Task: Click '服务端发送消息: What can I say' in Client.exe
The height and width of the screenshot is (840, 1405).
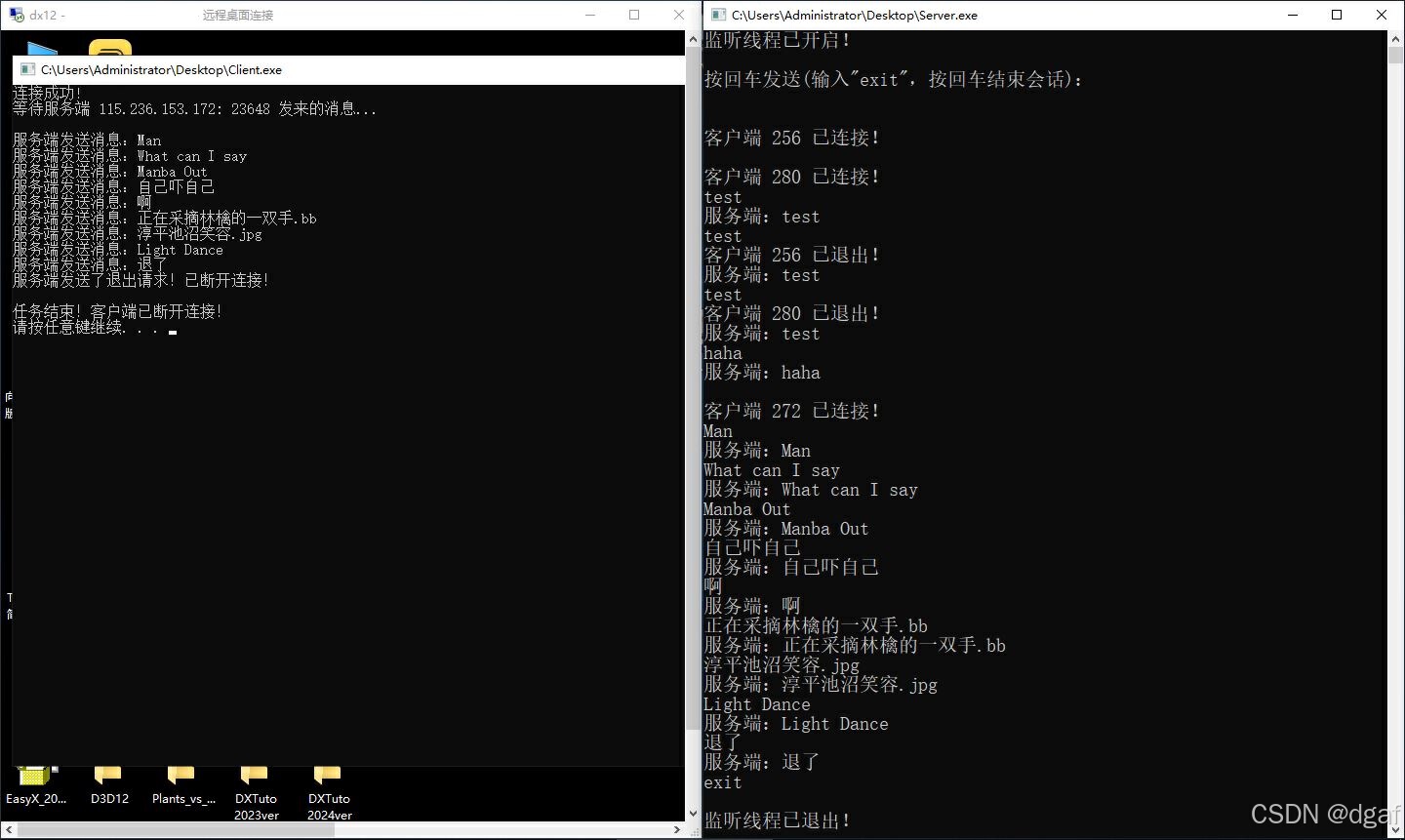Action: [x=130, y=155]
